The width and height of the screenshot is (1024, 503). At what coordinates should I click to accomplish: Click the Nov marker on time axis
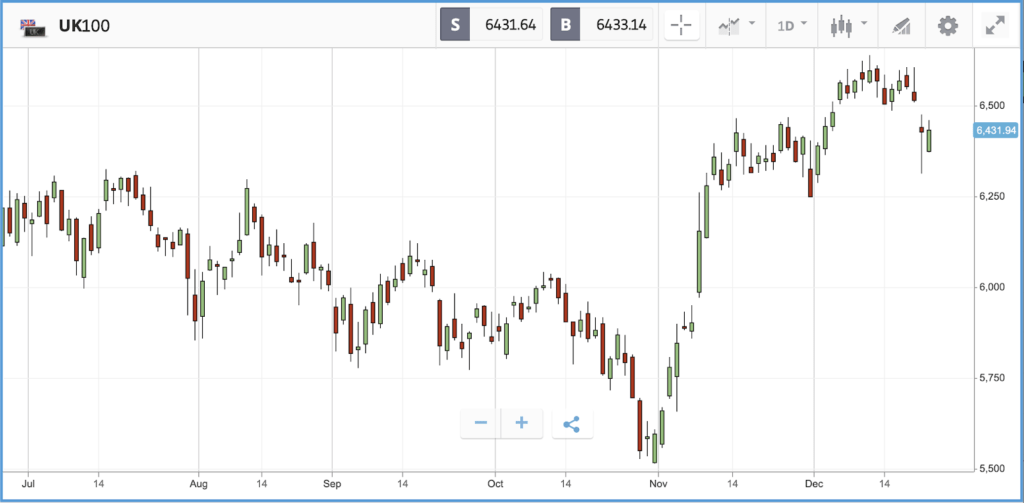[658, 485]
